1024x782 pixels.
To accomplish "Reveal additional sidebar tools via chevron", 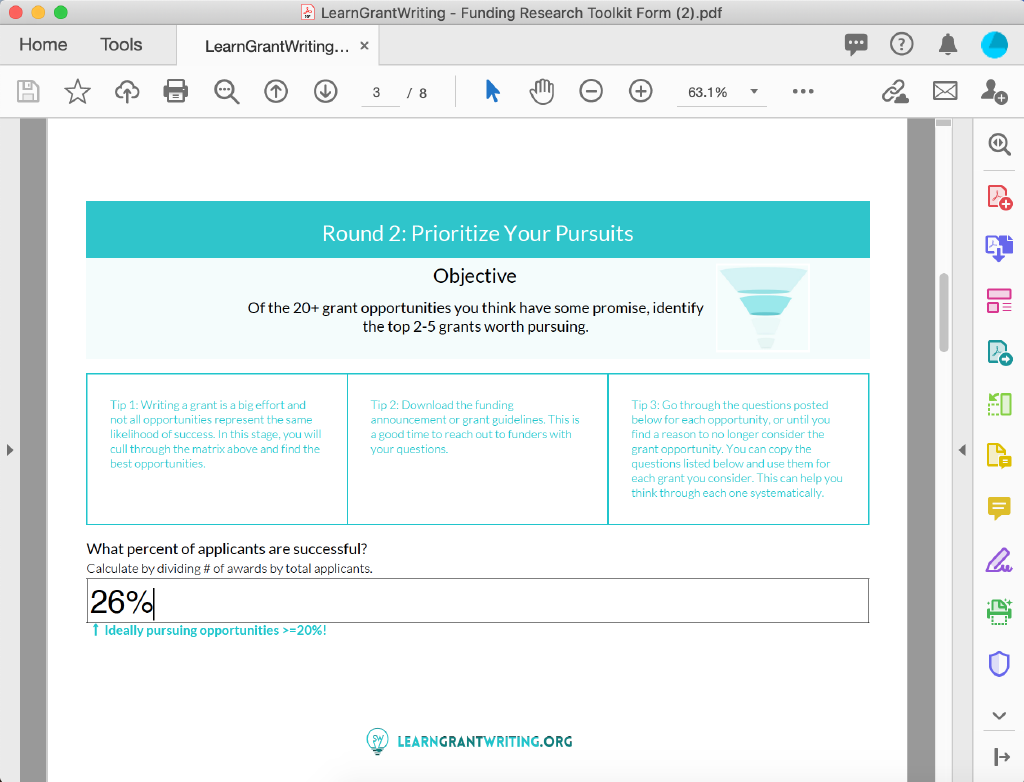I will pyautogui.click(x=998, y=715).
